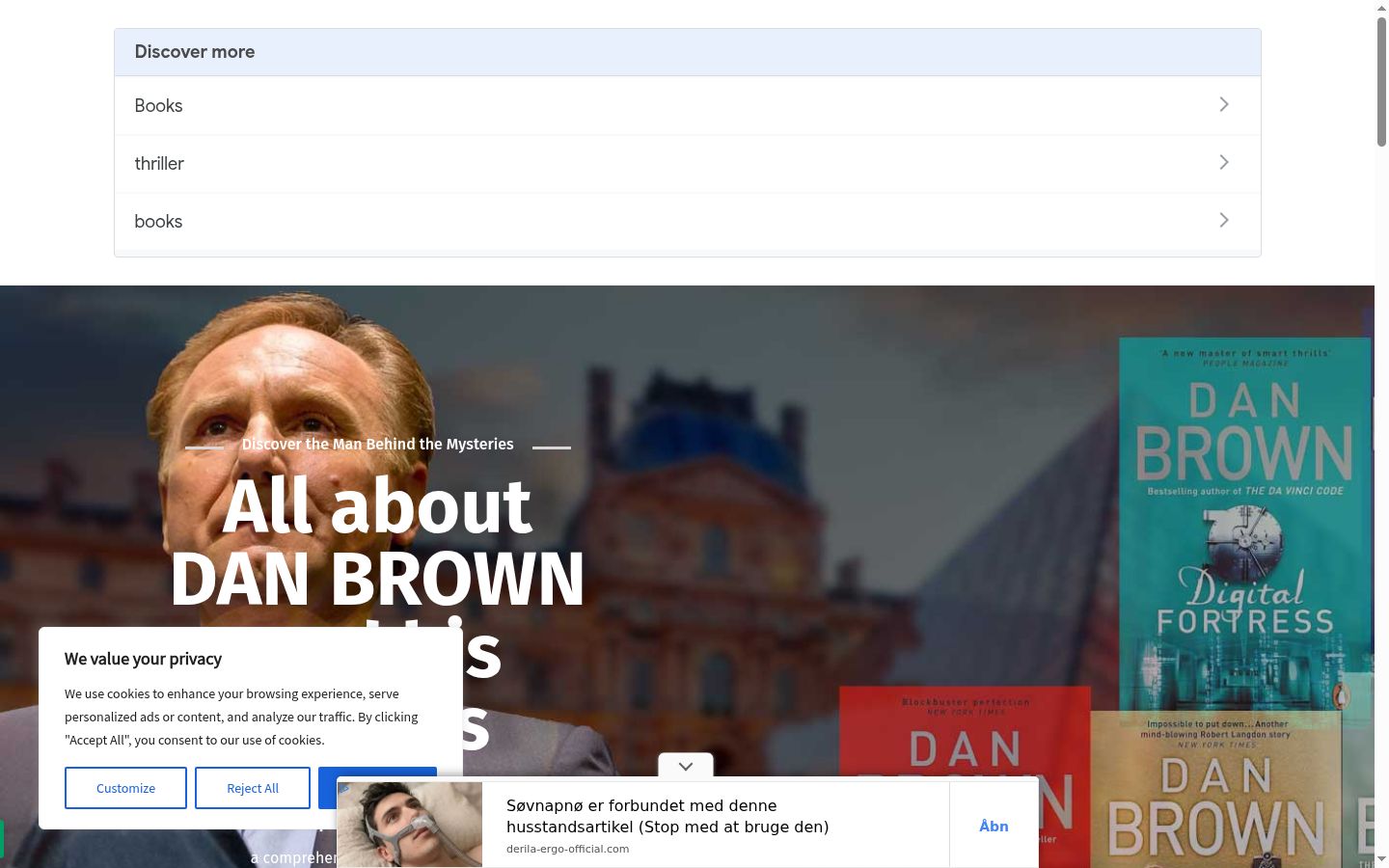This screenshot has width=1389, height=868.
Task: Click the "We value your privacy" title
Action: [143, 659]
